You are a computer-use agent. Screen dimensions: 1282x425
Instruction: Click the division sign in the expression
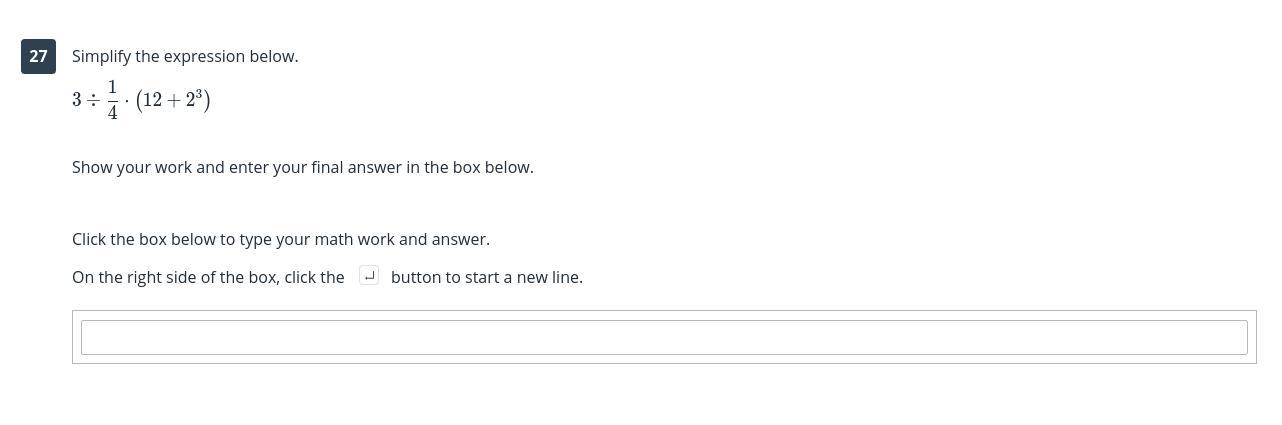point(92,100)
